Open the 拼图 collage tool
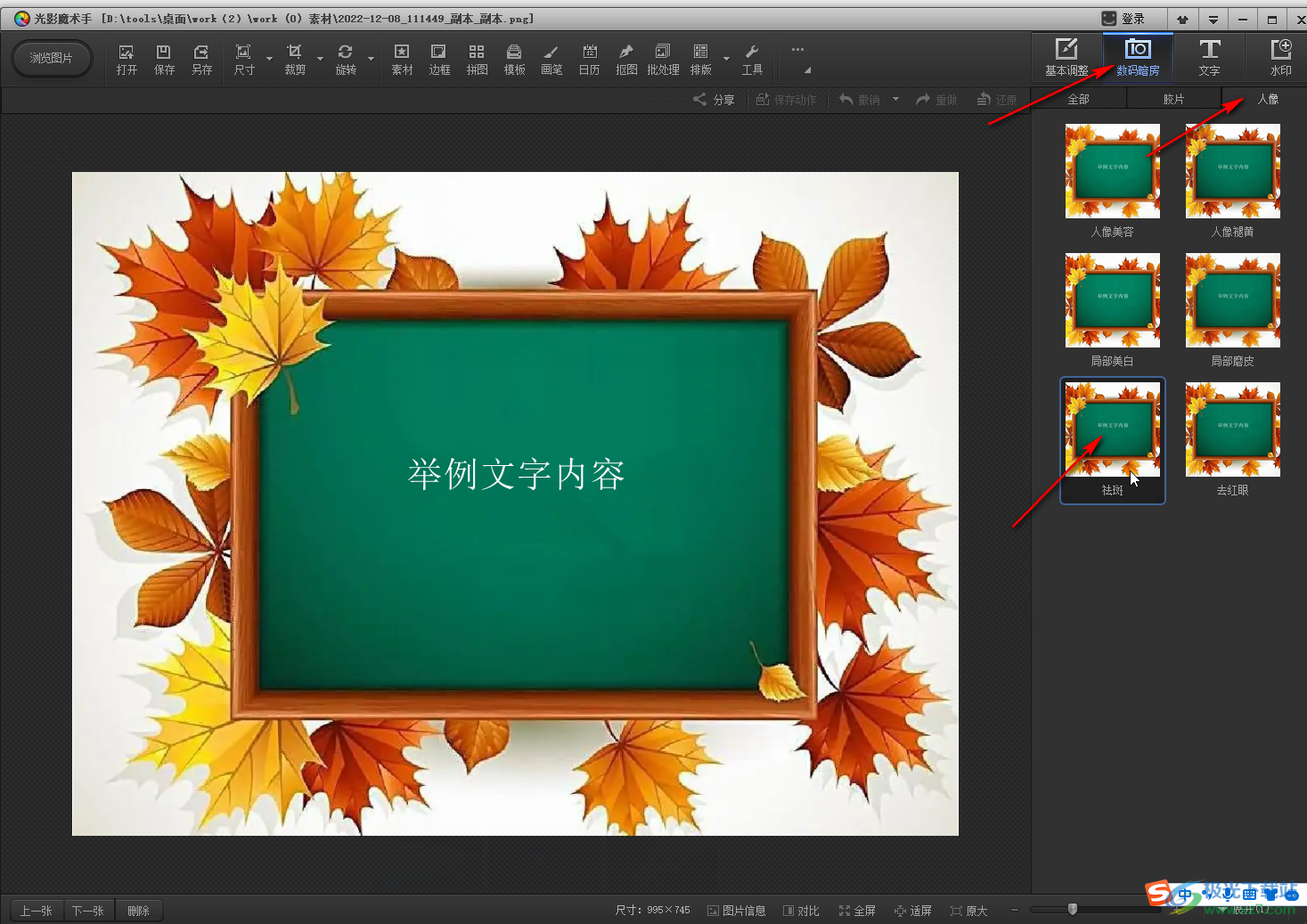This screenshot has height=924, width=1307. click(477, 60)
